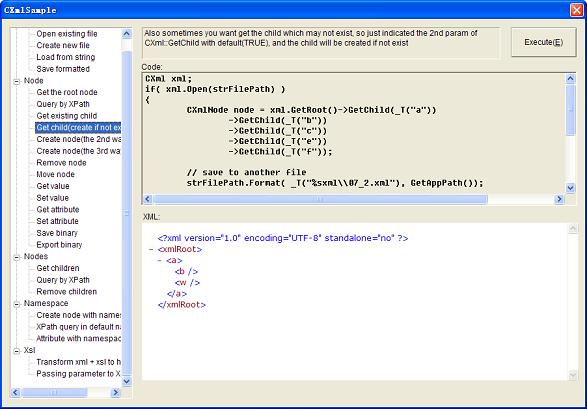Click the description text box
This screenshot has width=587, height=409.
coord(321,43)
